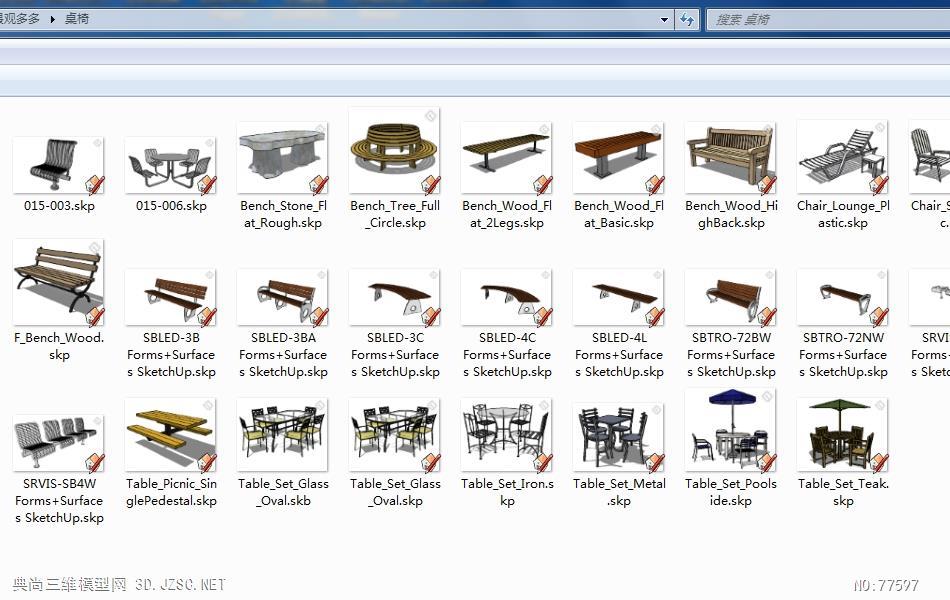
Task: Select the Bench_Wood_Flat_Basic.skp thumbnail
Action: pos(619,158)
